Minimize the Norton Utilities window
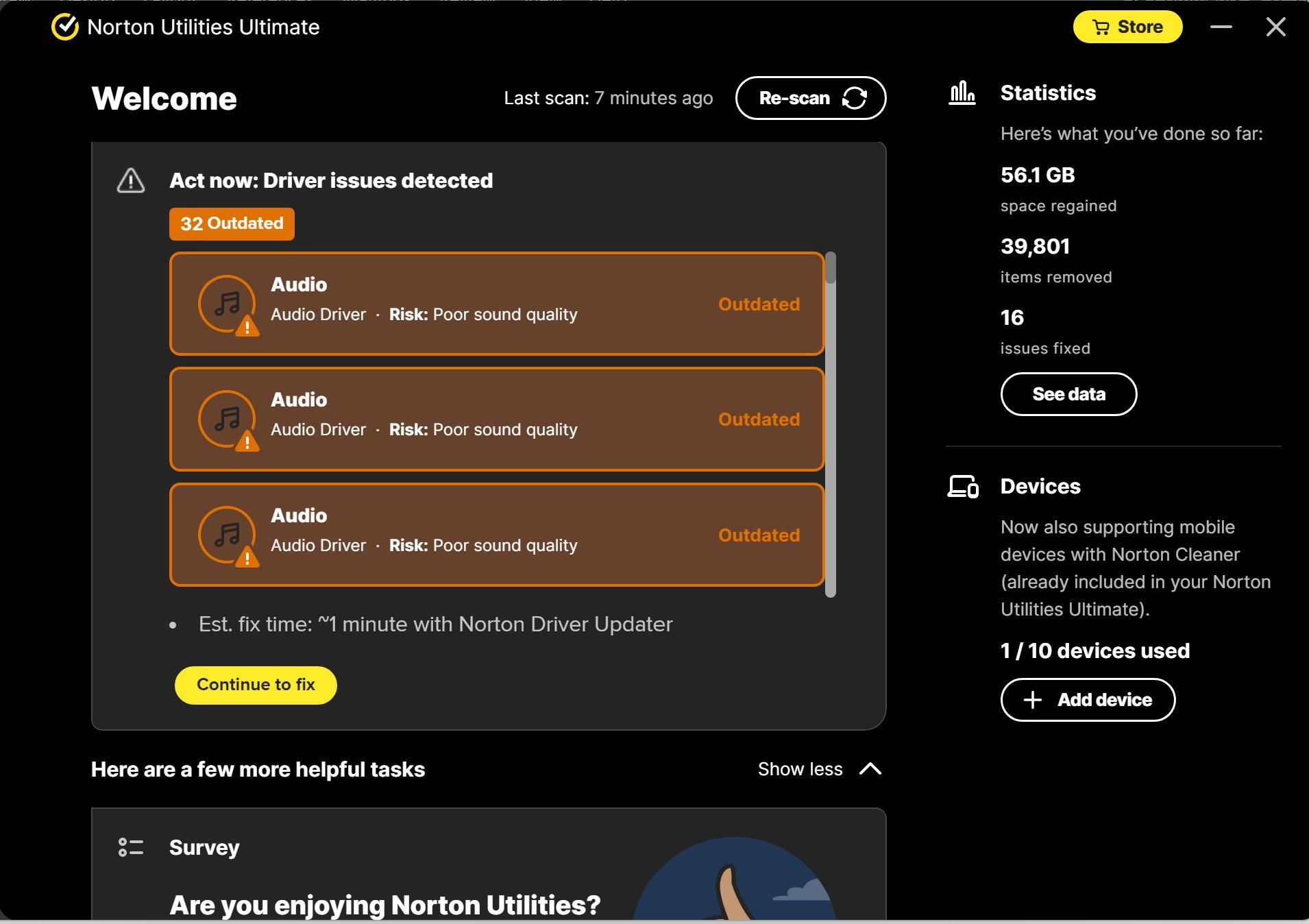 [x=1221, y=27]
